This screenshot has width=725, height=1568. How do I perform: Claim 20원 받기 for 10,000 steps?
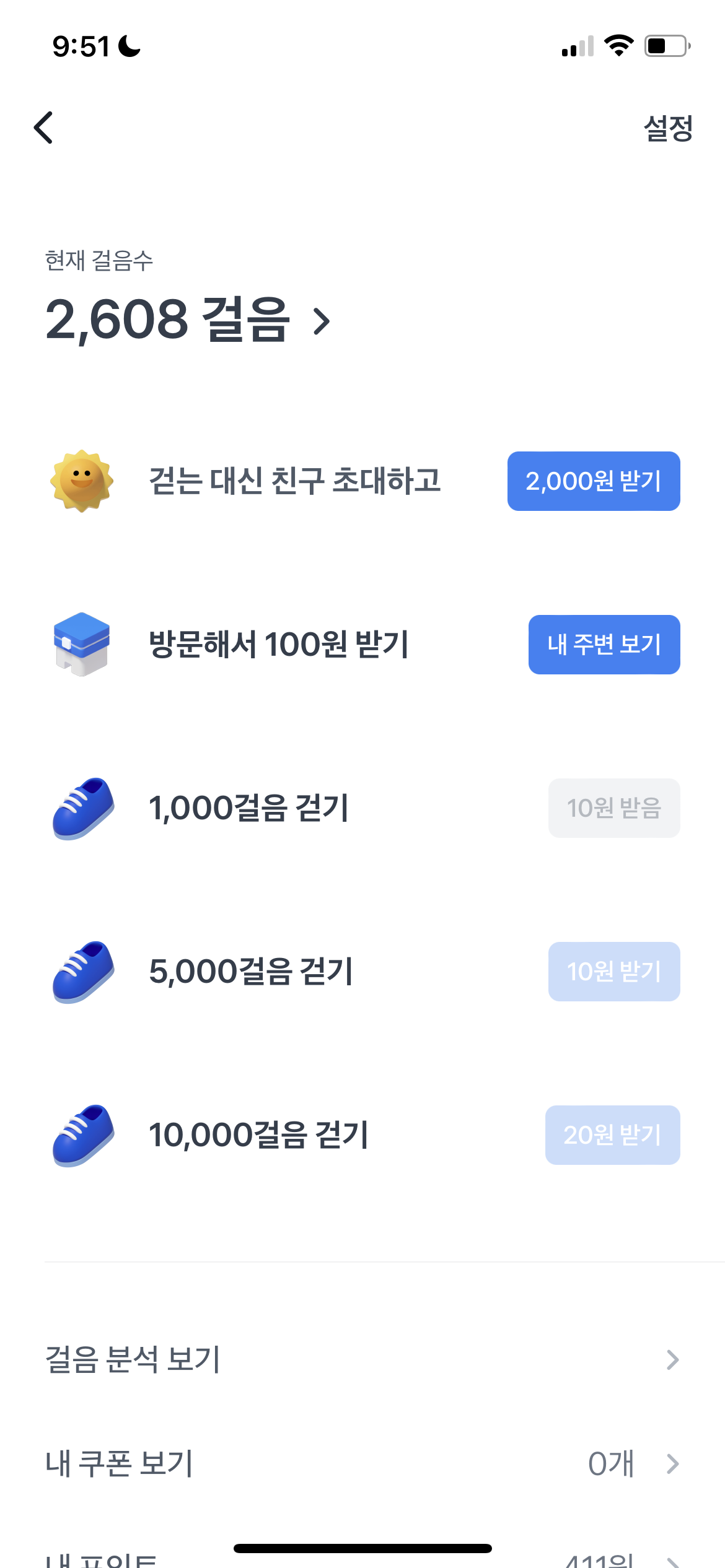point(612,1135)
